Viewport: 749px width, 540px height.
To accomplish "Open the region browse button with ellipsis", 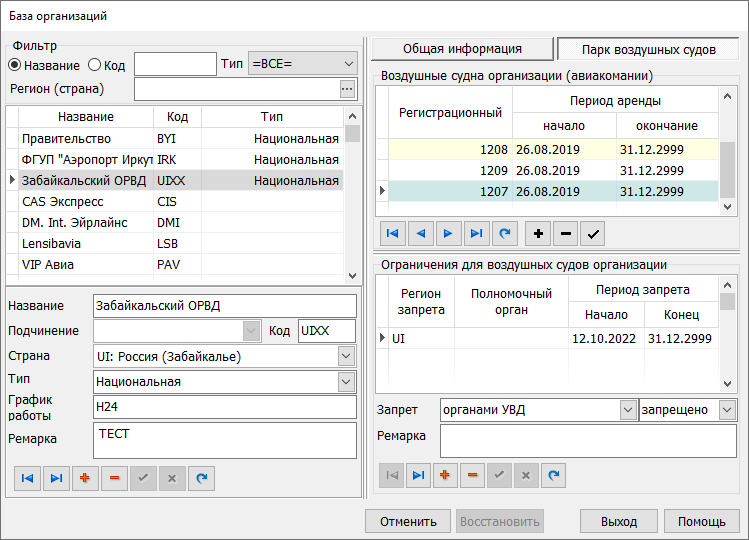I will (x=347, y=90).
